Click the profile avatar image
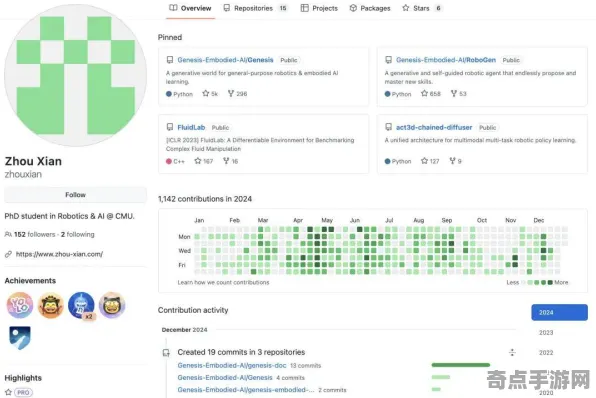Viewport: 596px width, 398px height. [x=75, y=76]
